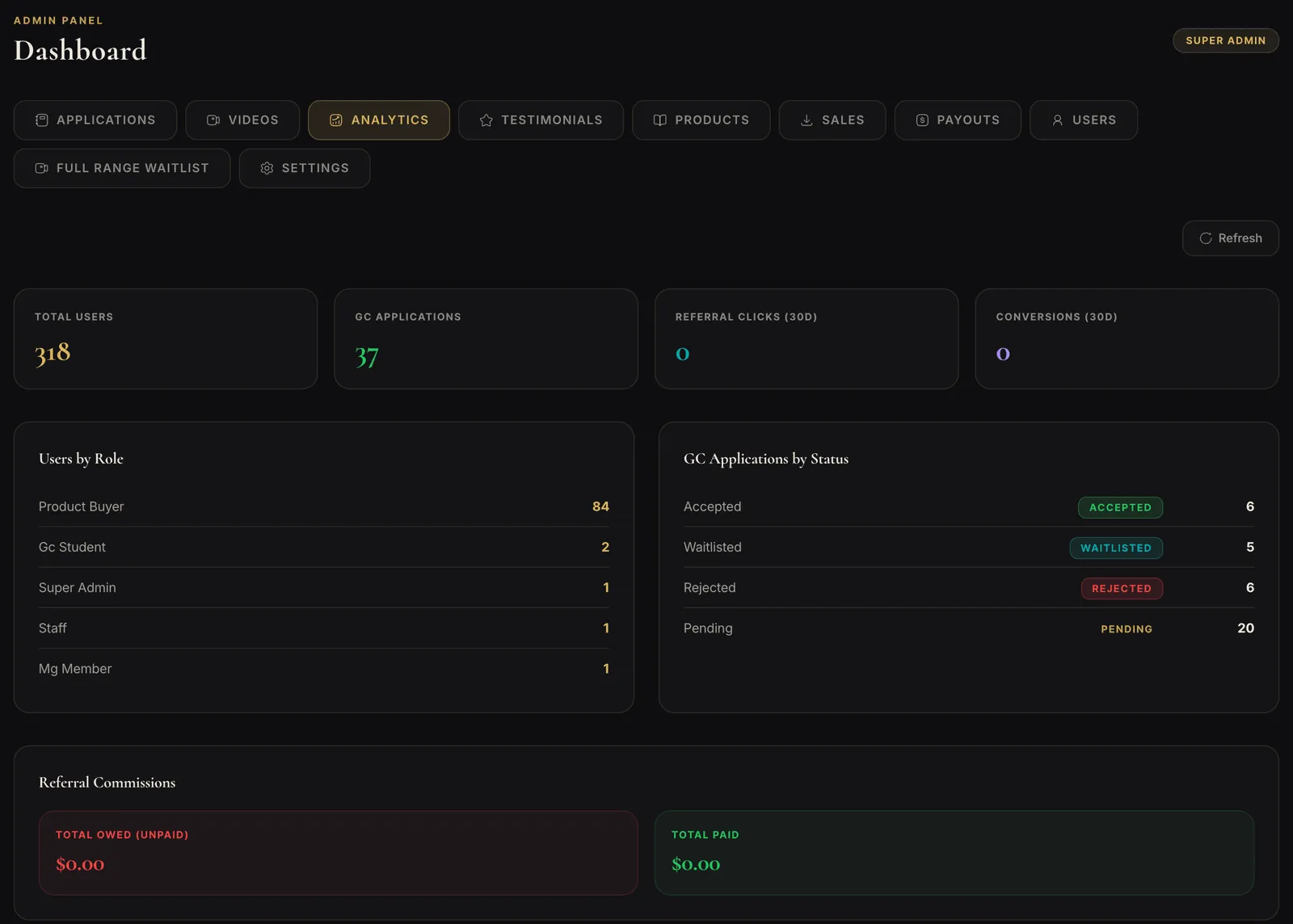Click the Accepted status badge
The height and width of the screenshot is (924, 1293).
pos(1120,507)
